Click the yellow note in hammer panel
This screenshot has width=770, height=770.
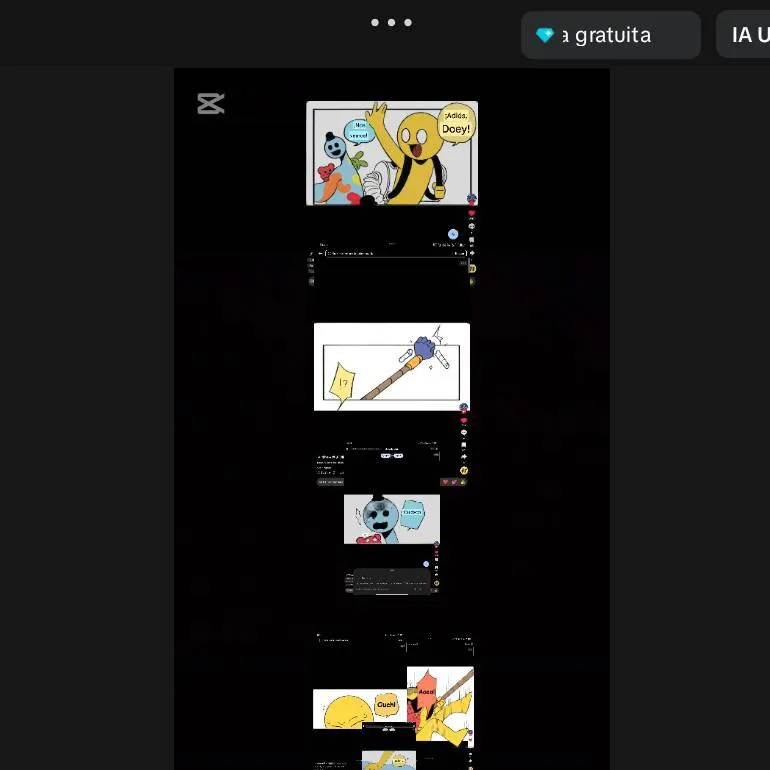click(344, 383)
